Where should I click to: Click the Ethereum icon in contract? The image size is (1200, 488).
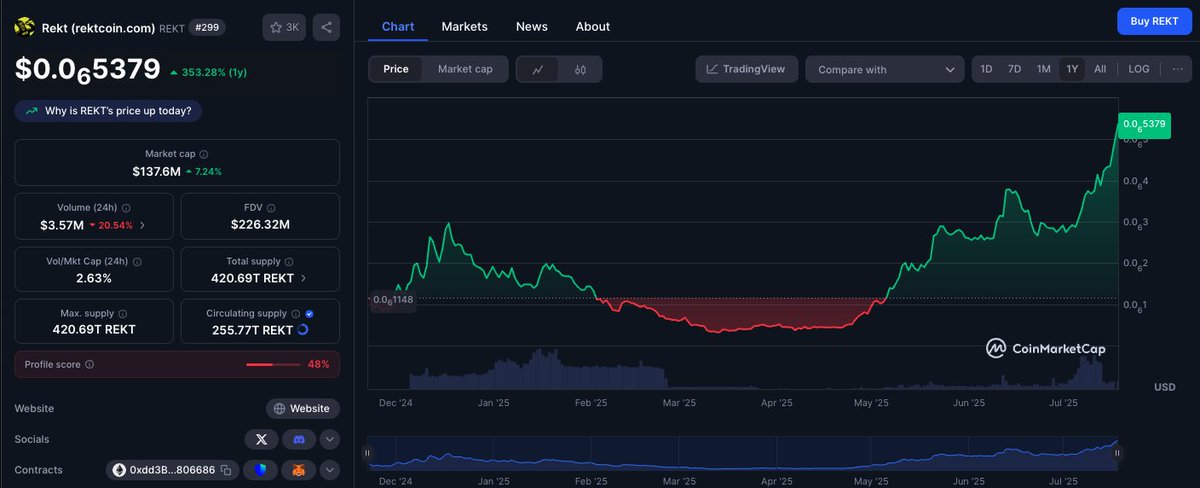(119, 470)
